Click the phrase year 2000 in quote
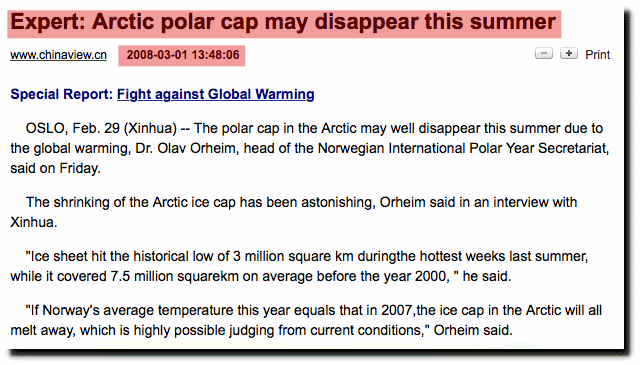This screenshot has height=365, width=640. [x=414, y=276]
